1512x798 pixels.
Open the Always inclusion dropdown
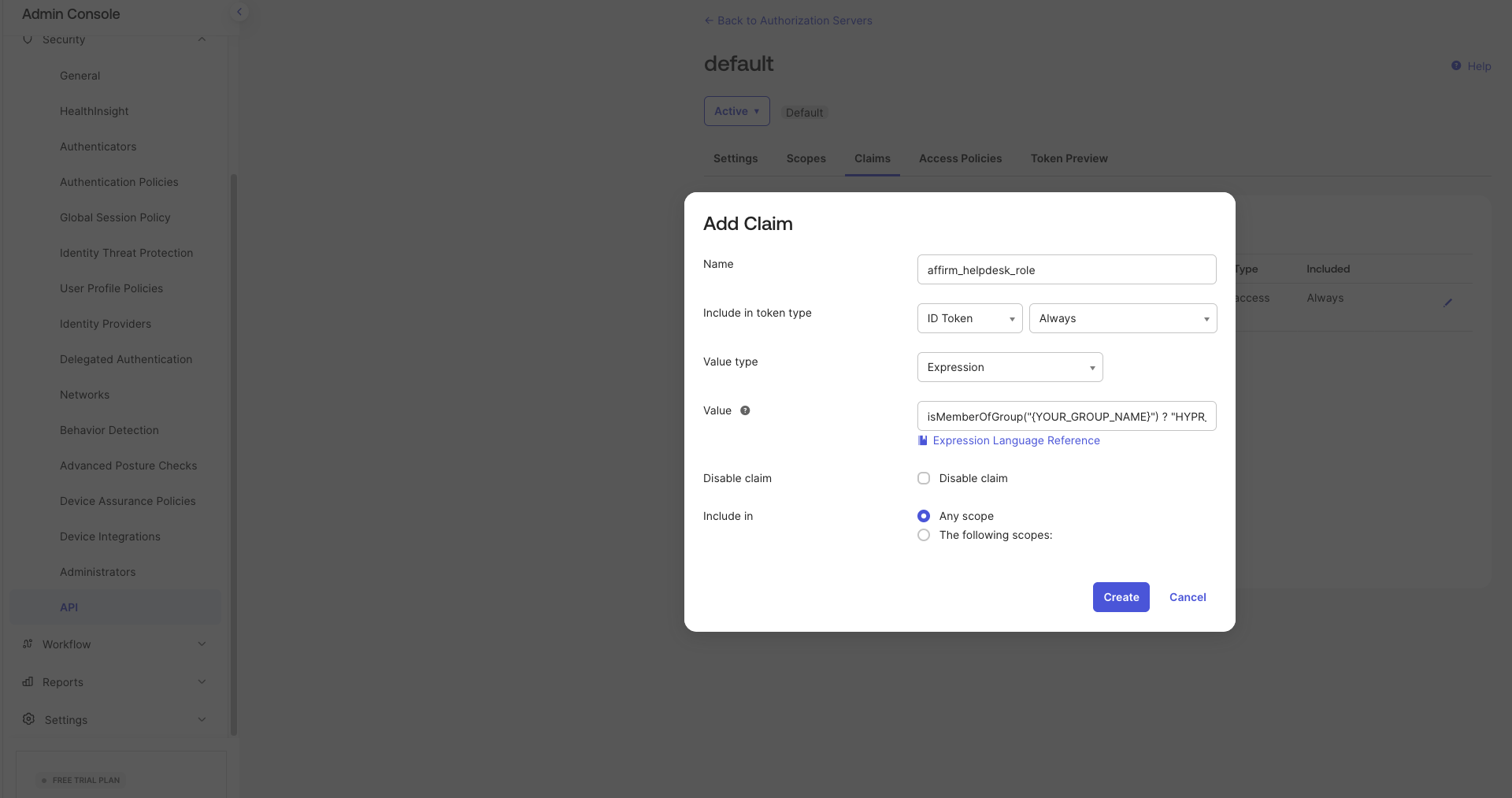(x=1122, y=318)
